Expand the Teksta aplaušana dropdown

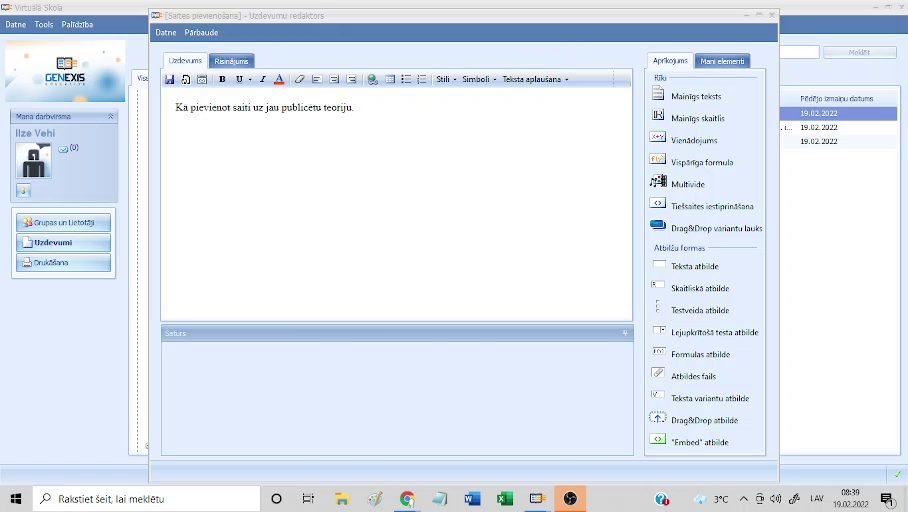click(x=534, y=79)
